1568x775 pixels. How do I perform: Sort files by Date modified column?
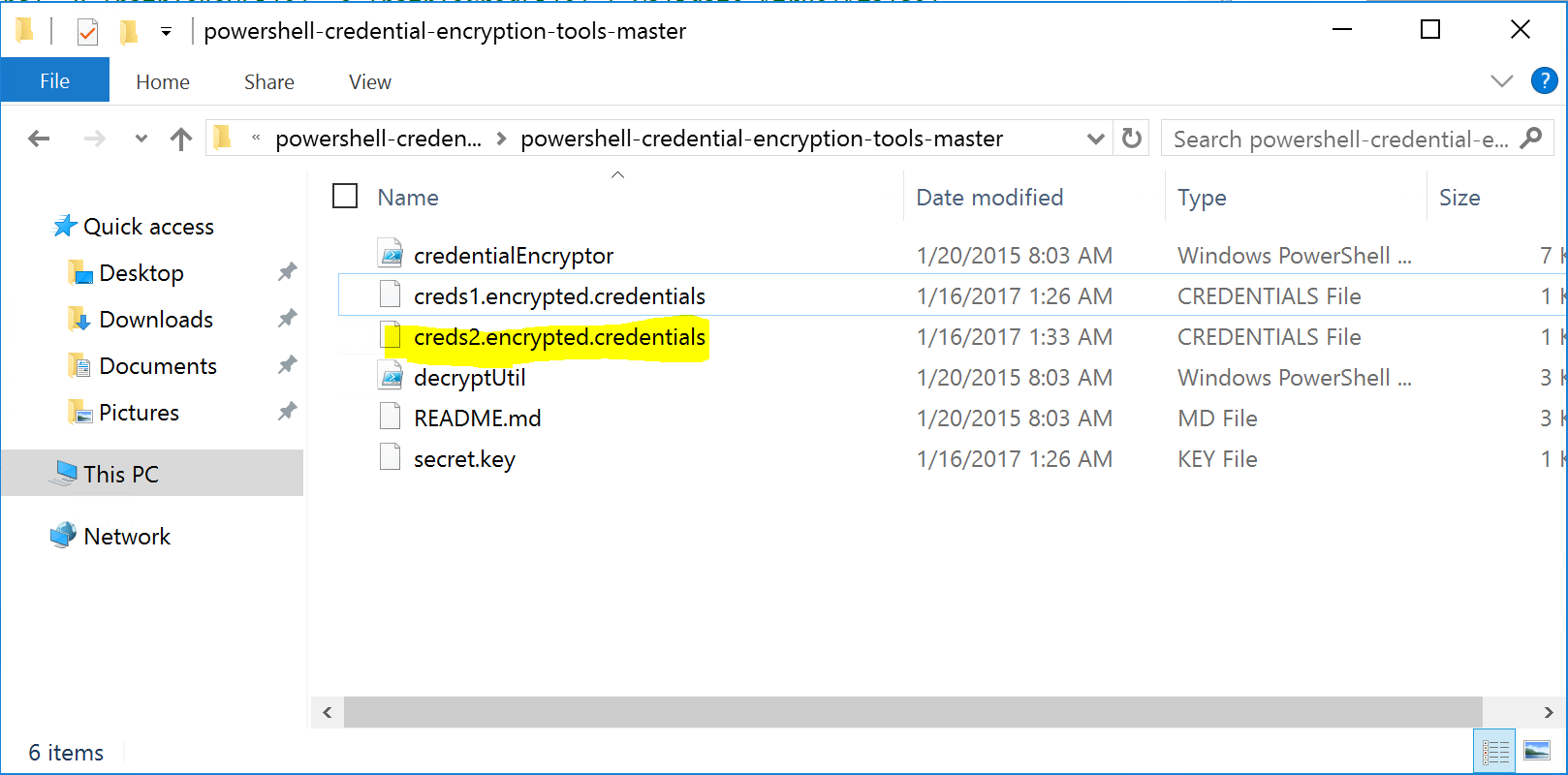click(x=989, y=198)
